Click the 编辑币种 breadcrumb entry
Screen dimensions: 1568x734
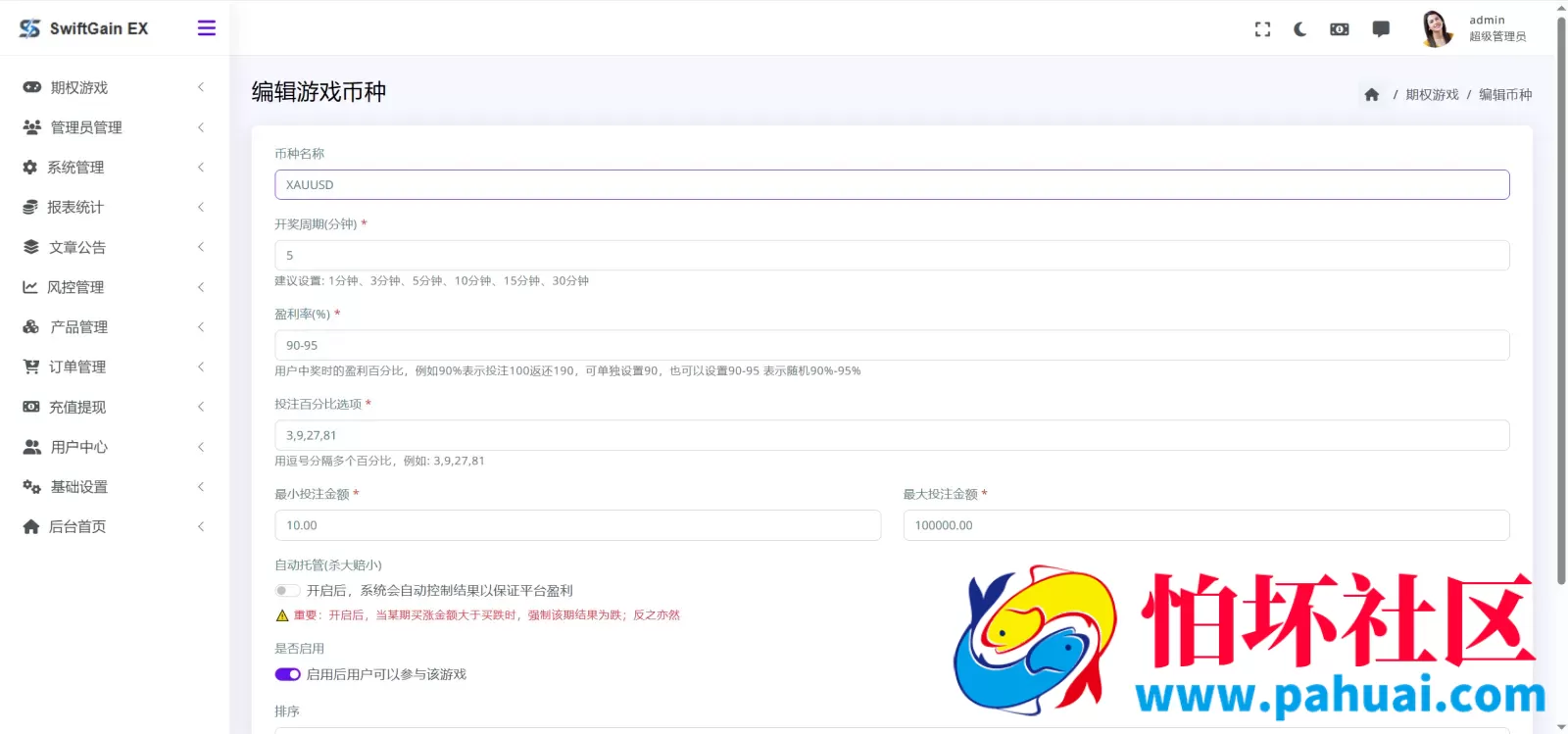[x=1505, y=95]
